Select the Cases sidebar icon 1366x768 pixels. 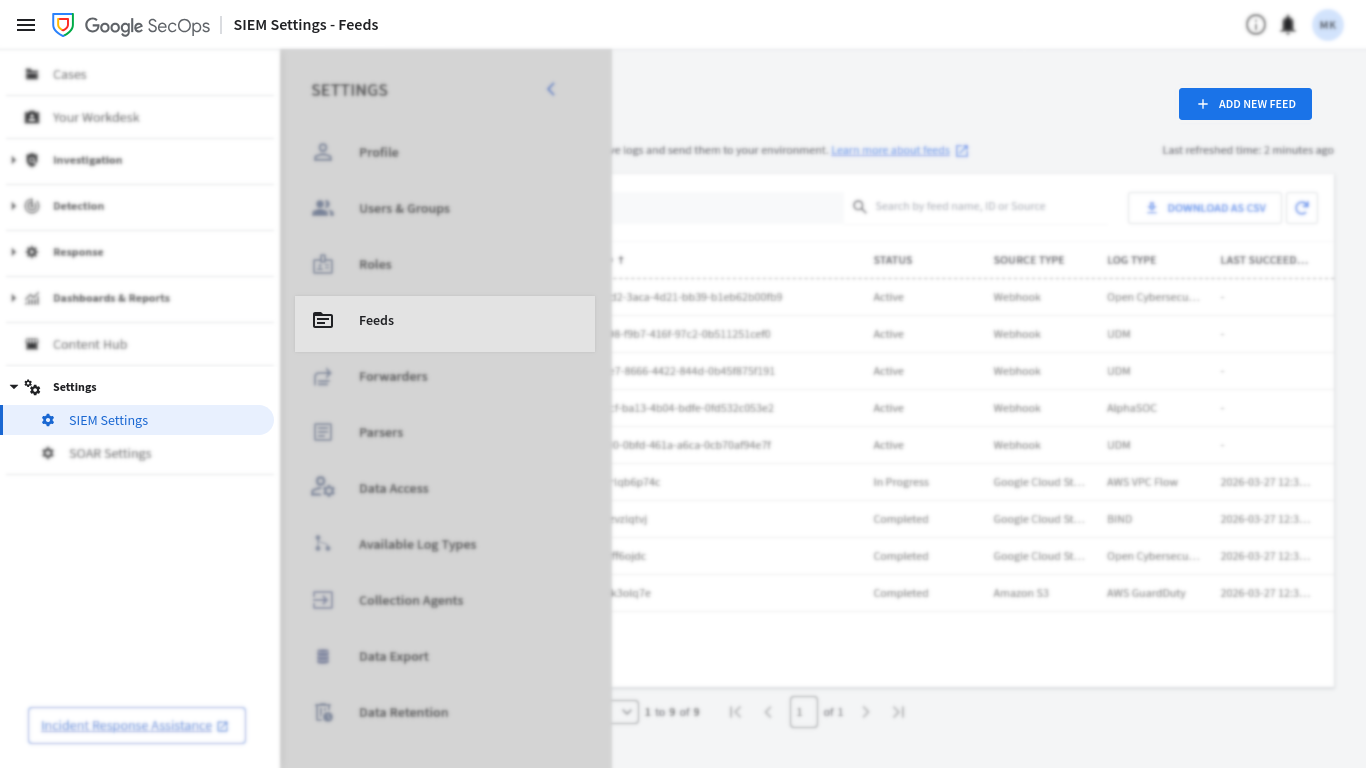[32, 73]
